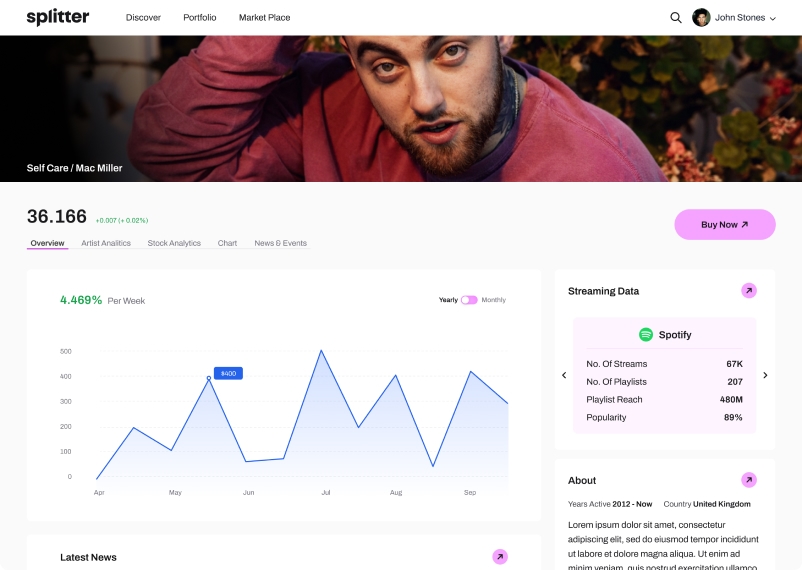Viewport: 802px width, 570px height.
Task: Show previous streaming platform
Action: coord(564,375)
